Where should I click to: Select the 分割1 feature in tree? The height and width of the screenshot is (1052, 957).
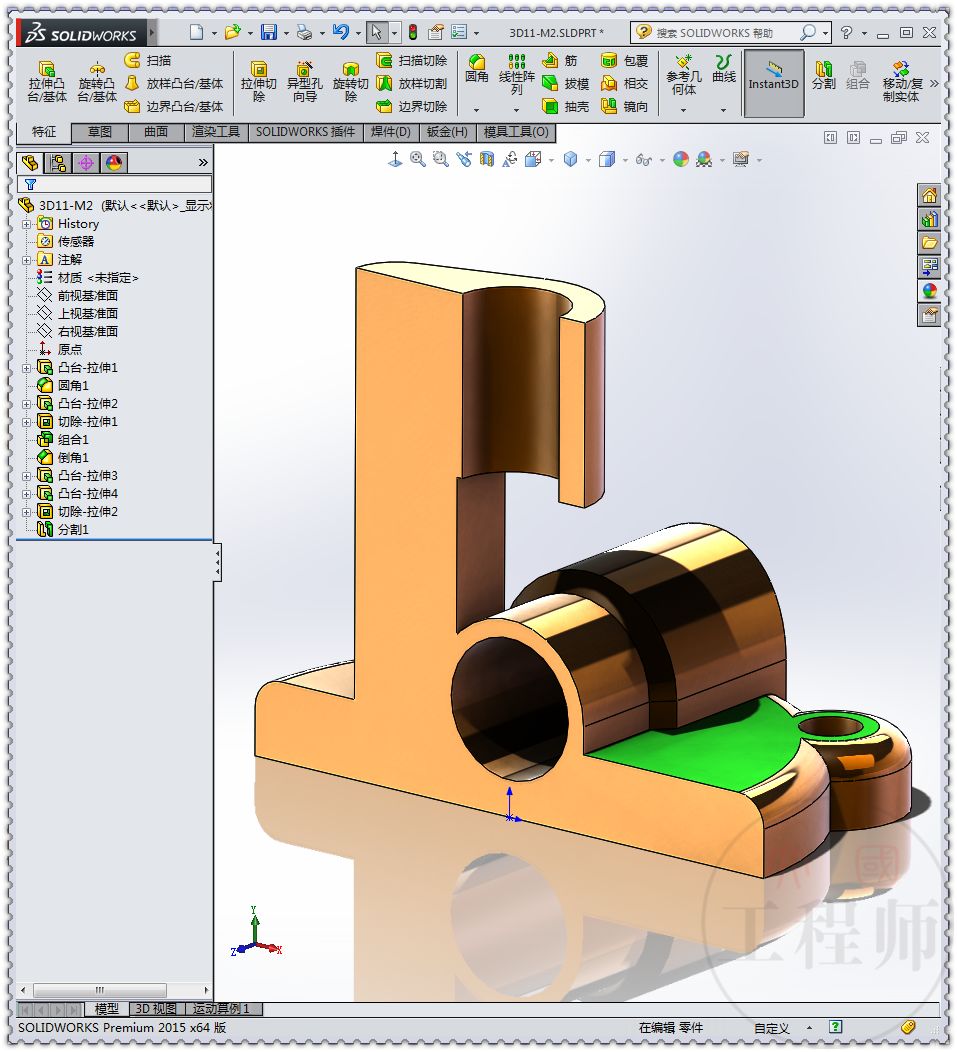click(64, 529)
